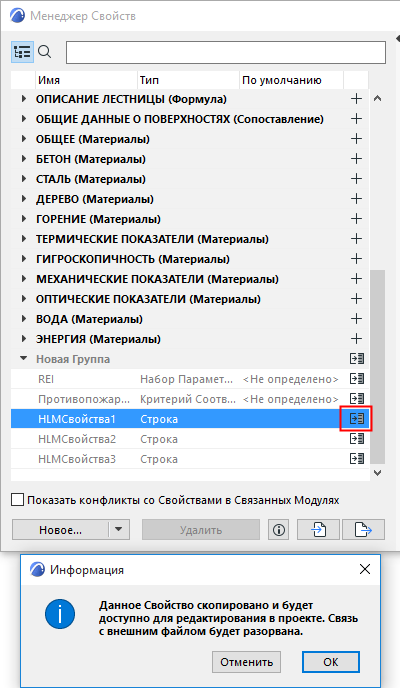This screenshot has height=688, width=400.
Task: Click the По умолчанию column header
Action: 291,80
